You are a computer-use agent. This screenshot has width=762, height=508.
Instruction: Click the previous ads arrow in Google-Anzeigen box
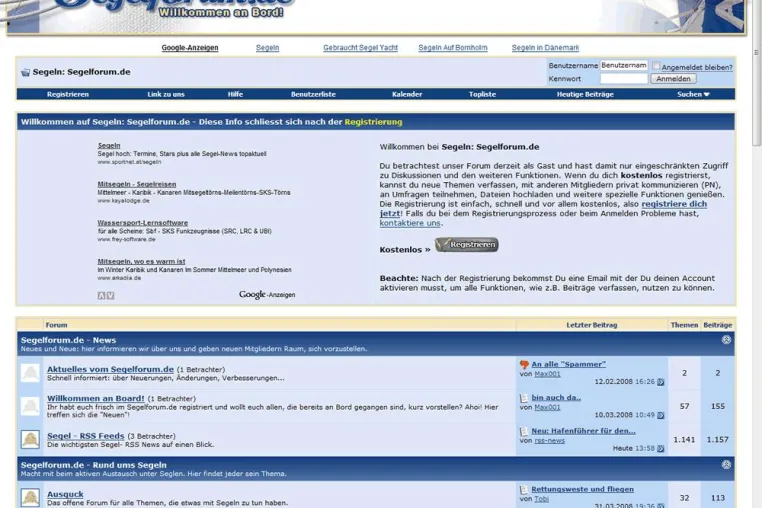101,296
